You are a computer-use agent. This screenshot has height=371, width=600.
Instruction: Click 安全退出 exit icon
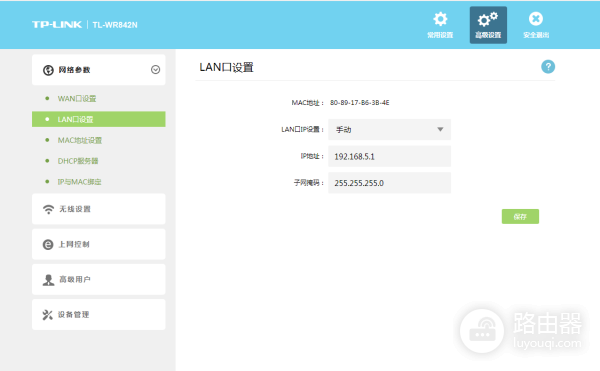point(536,19)
